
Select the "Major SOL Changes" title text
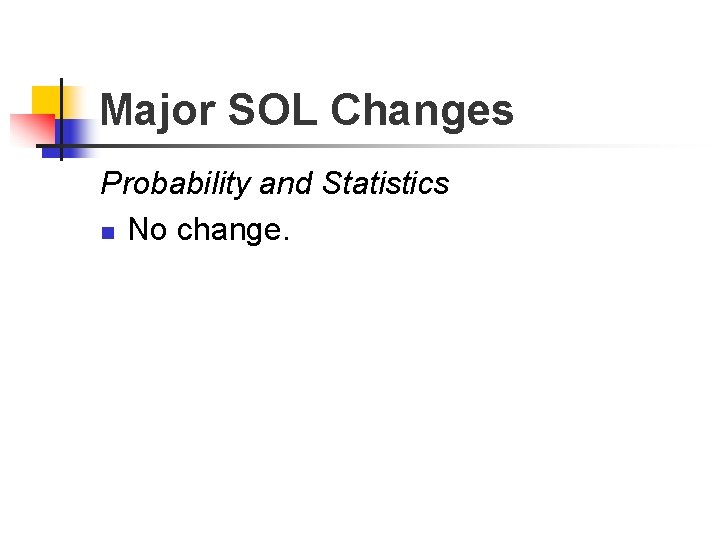coord(307,112)
